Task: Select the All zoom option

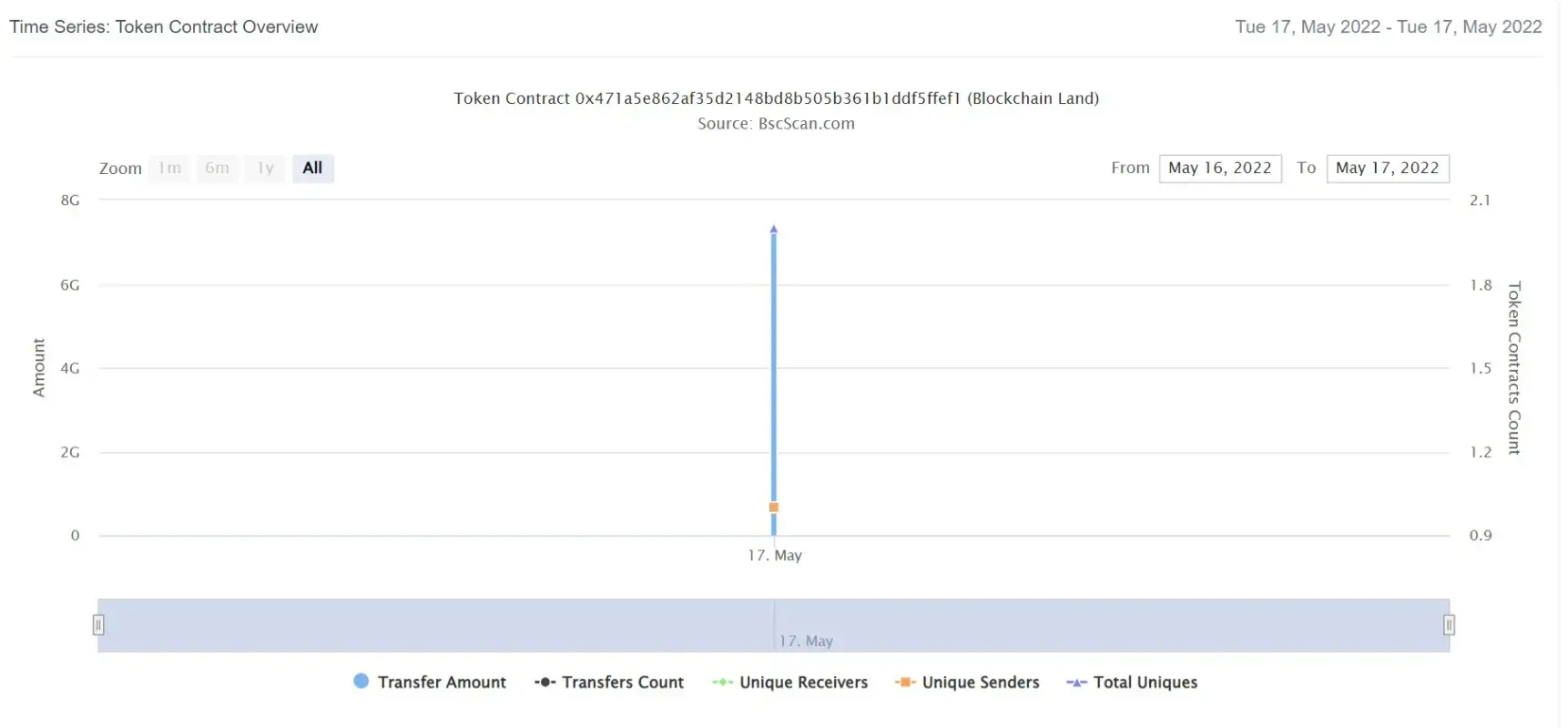Action: pos(313,169)
